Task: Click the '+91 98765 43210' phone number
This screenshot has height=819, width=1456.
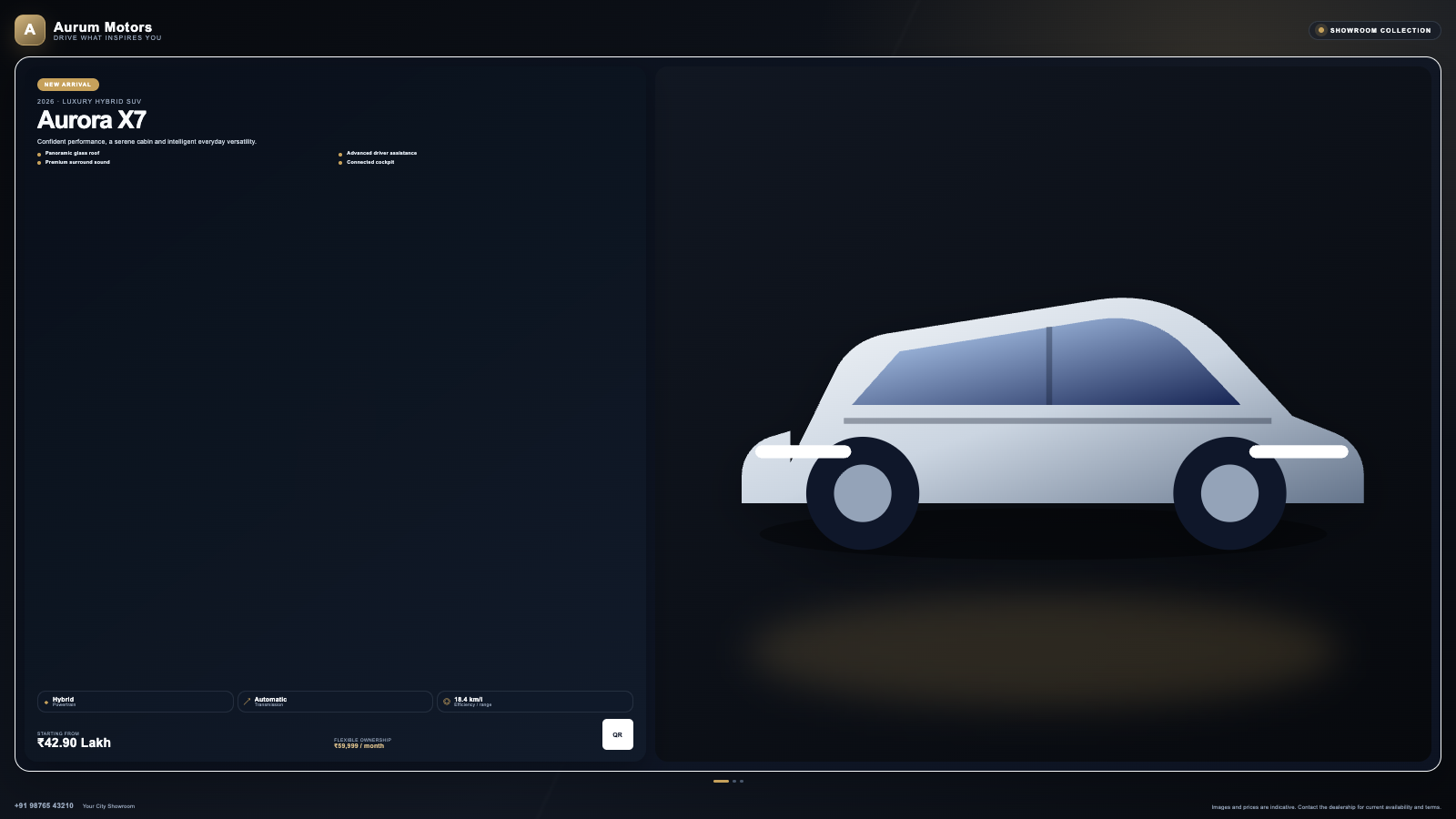Action: 44,805
